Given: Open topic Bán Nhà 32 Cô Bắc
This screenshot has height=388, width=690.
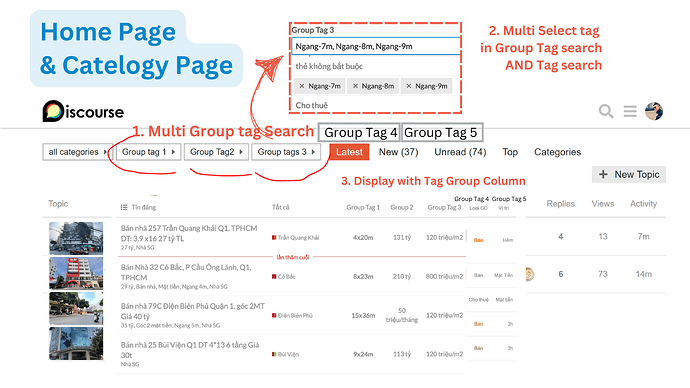Looking at the screenshot, I should pyautogui.click(x=186, y=272).
